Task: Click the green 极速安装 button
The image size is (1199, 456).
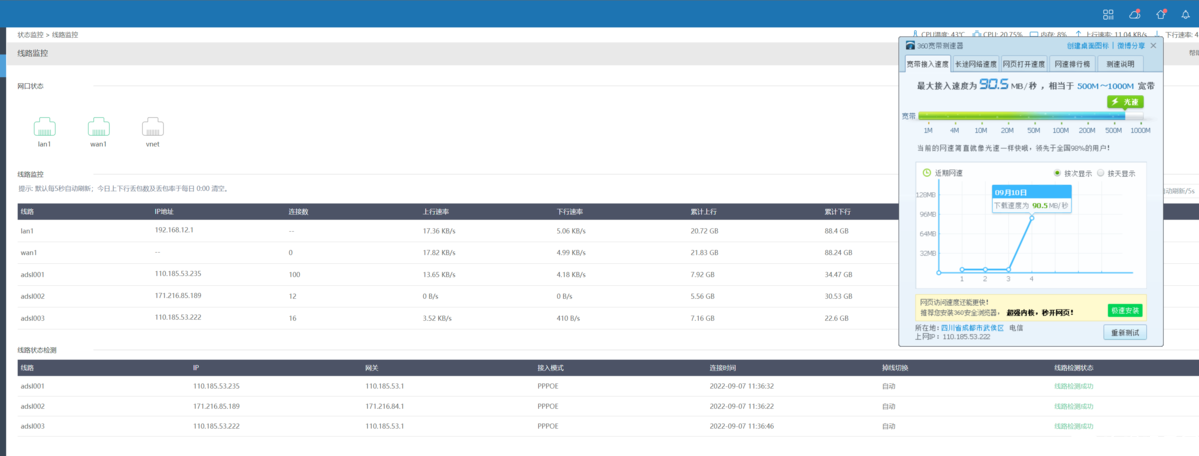Action: [1124, 311]
